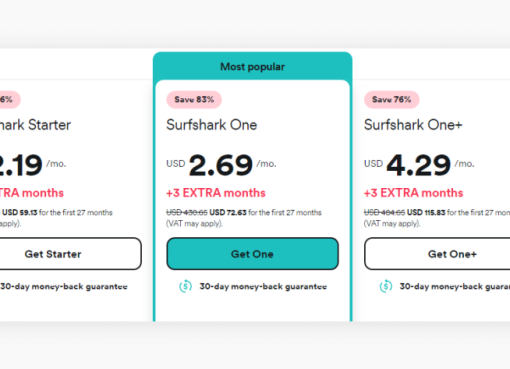The height and width of the screenshot is (369, 510).
Task: Click money-back icon under Surfshark One+
Action: coord(386,286)
